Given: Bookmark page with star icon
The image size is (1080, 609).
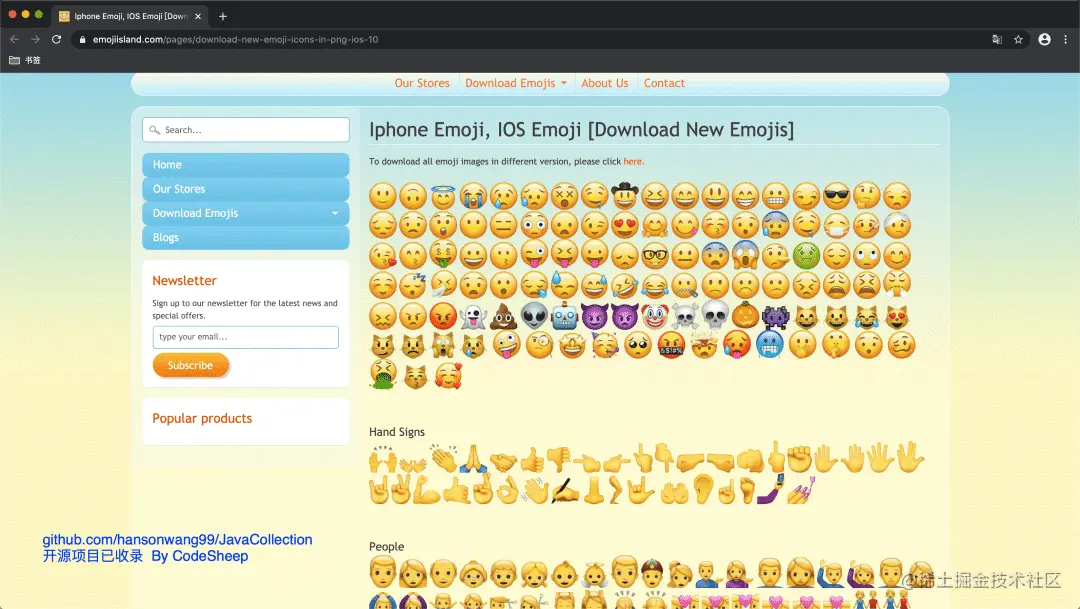Looking at the screenshot, I should (1018, 39).
